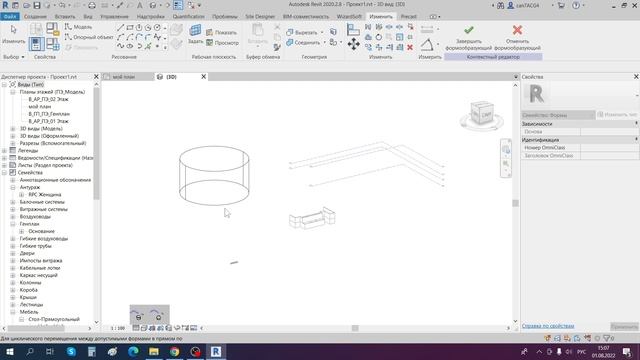
Task: Select В_АР_ПЭ_02 Этаж floor plan
Action: tap(48, 99)
